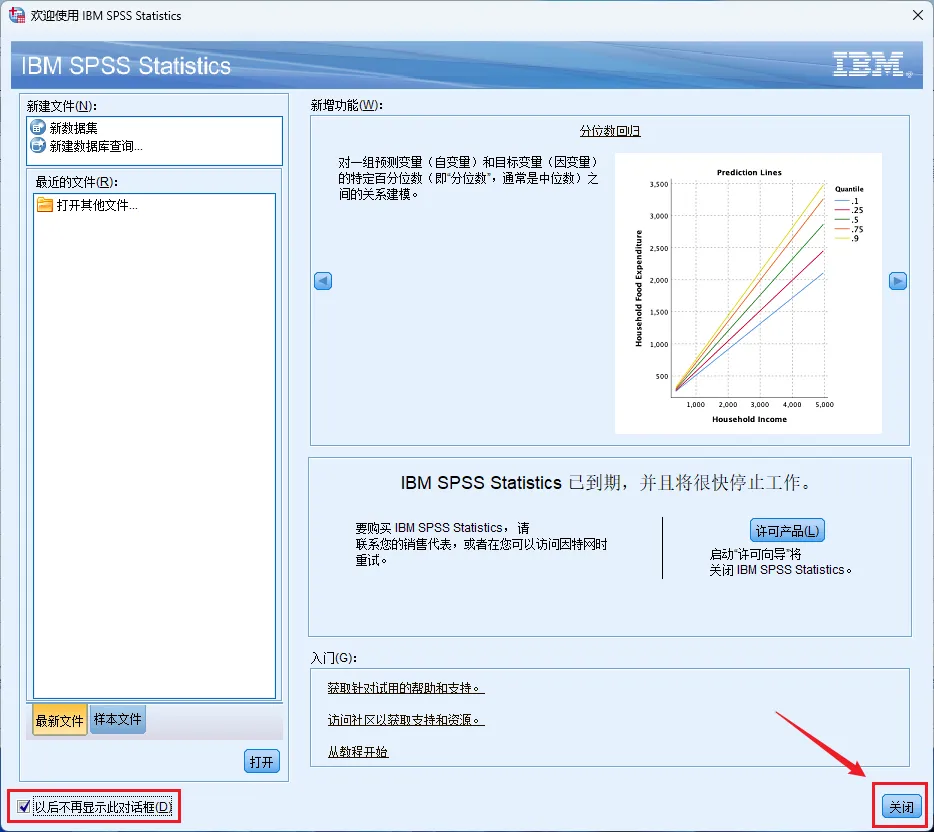This screenshot has width=934, height=832.
Task: Show previous feature with left arrow
Action: [323, 281]
